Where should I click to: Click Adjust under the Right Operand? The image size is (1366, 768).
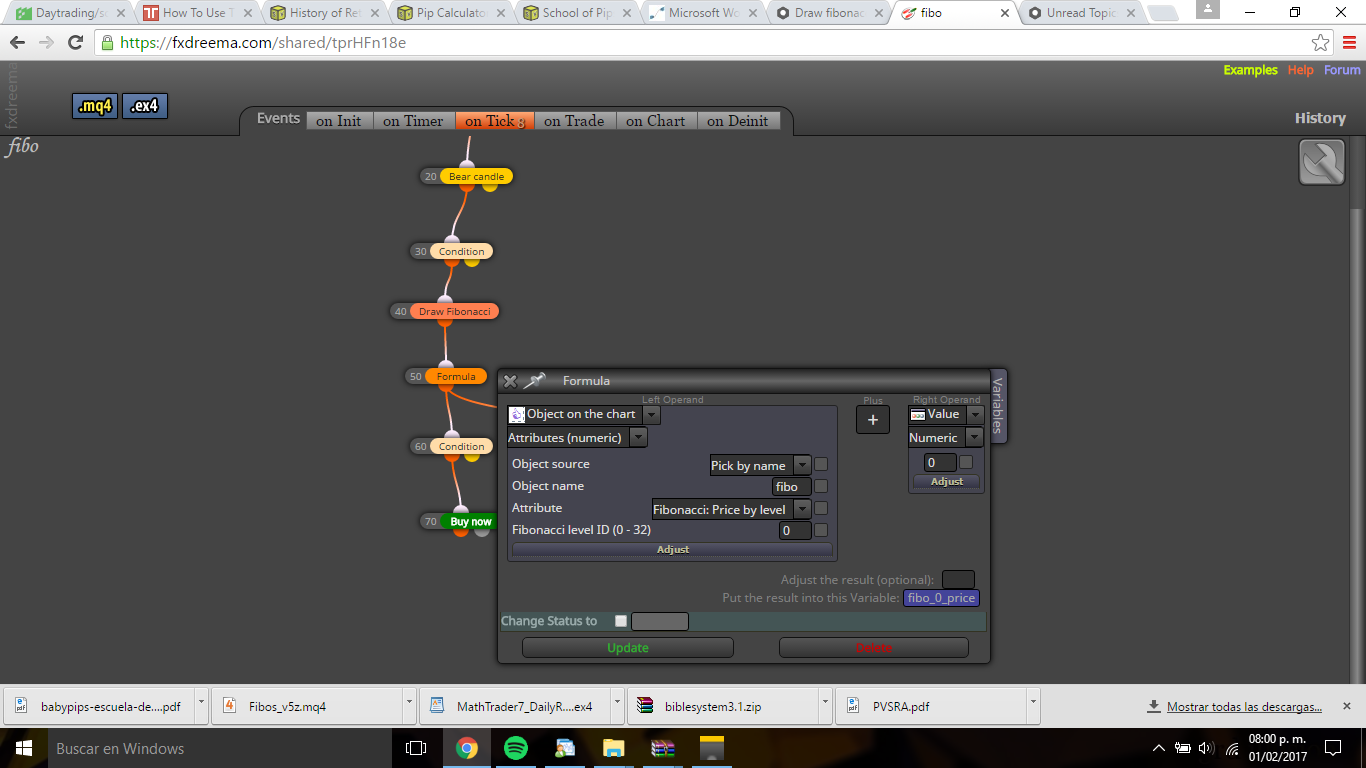coord(947,482)
